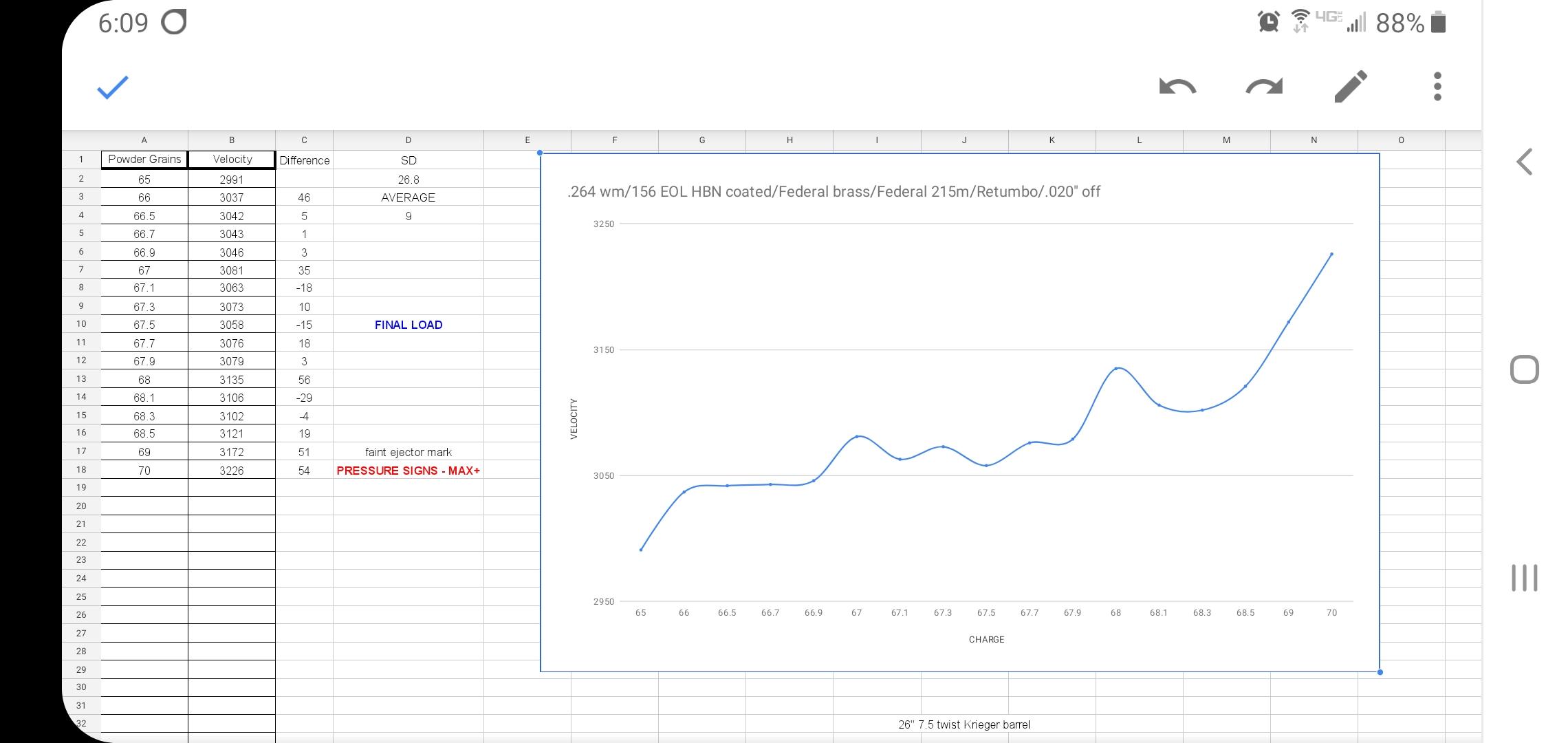Tap the VELOCITY axis label

click(574, 418)
